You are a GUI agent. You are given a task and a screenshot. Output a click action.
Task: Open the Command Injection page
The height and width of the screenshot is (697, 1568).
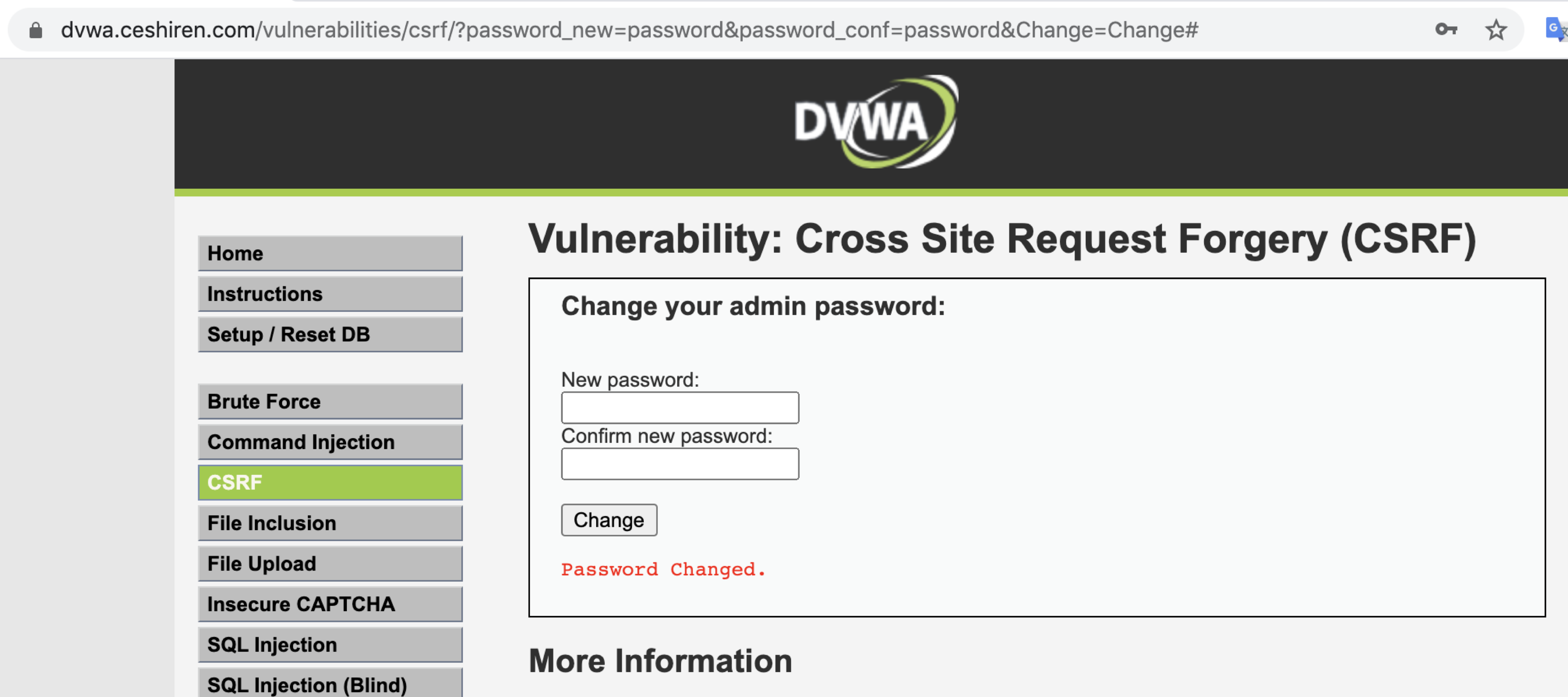coord(330,442)
